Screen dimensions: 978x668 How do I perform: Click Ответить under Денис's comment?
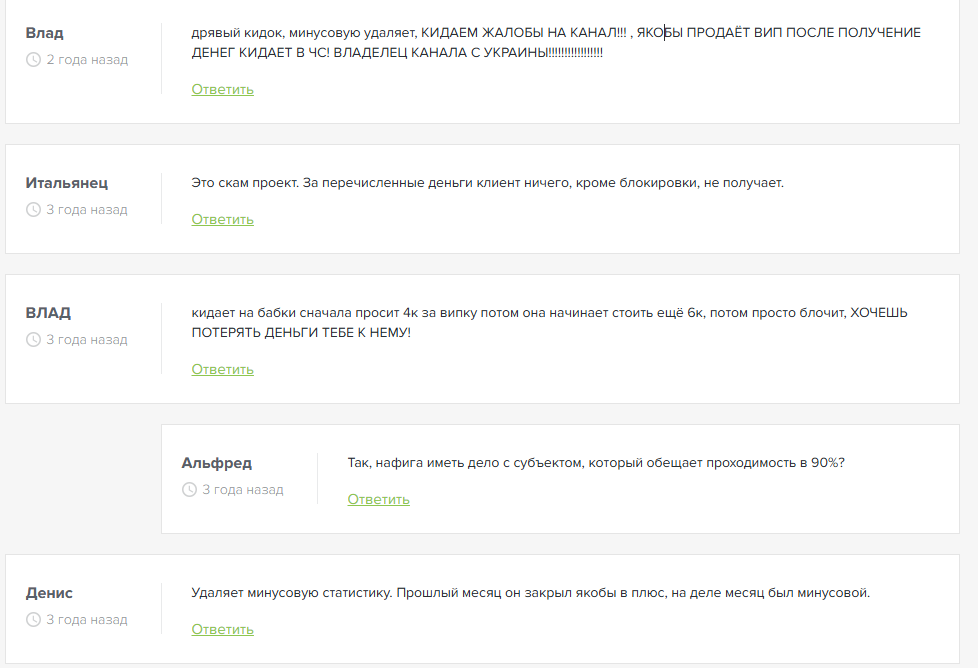(x=223, y=629)
